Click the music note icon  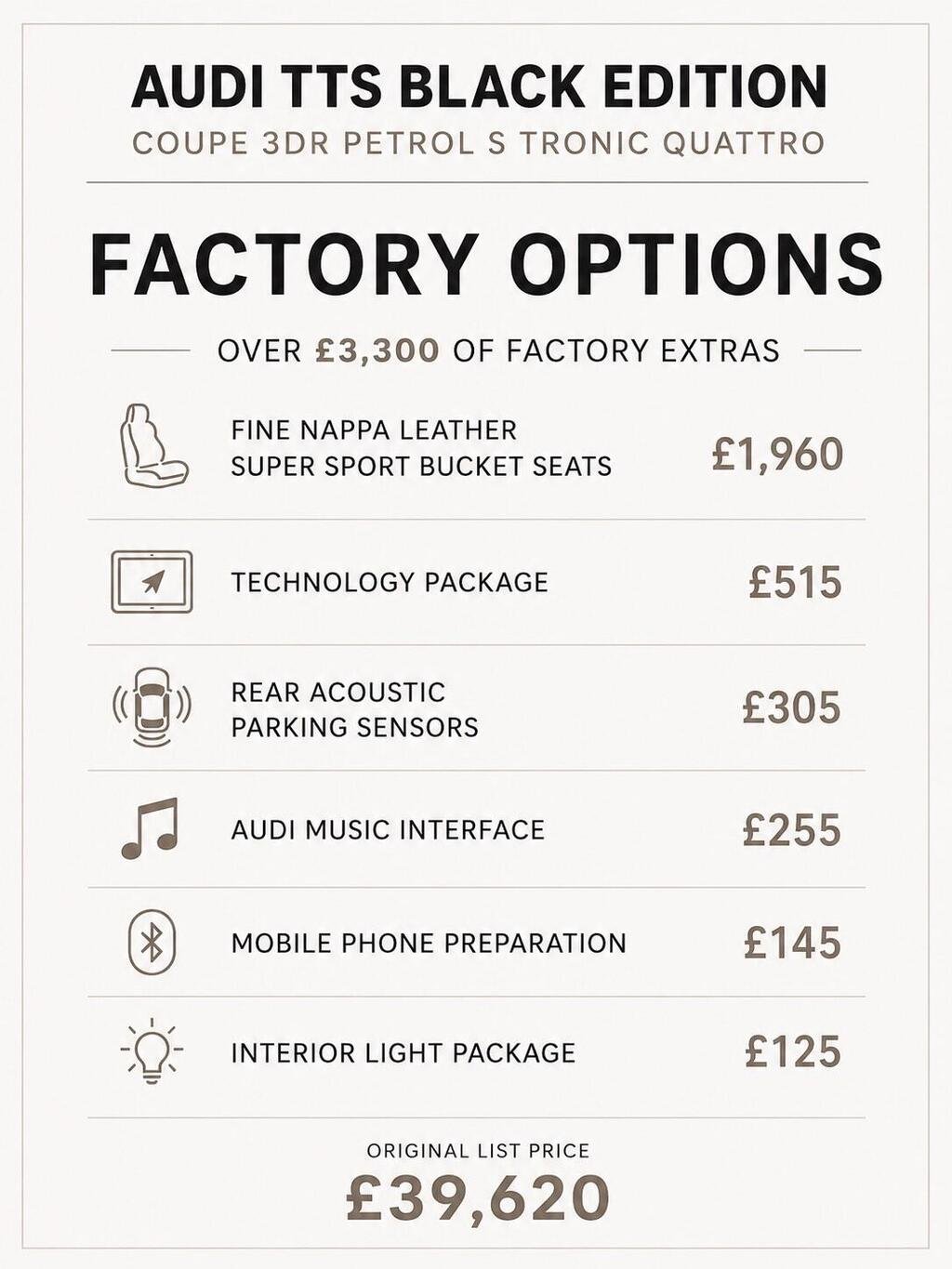pyautogui.click(x=150, y=828)
